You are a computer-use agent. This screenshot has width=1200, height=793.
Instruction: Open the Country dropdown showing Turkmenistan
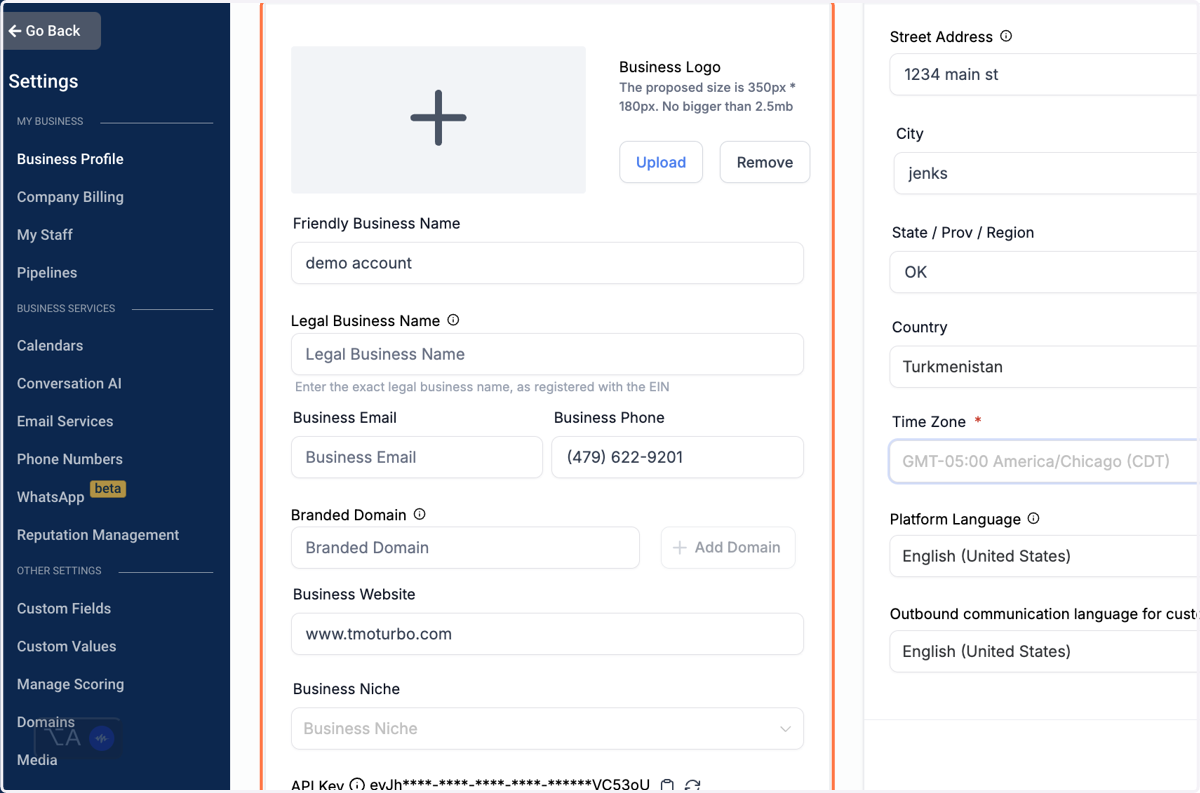1044,367
